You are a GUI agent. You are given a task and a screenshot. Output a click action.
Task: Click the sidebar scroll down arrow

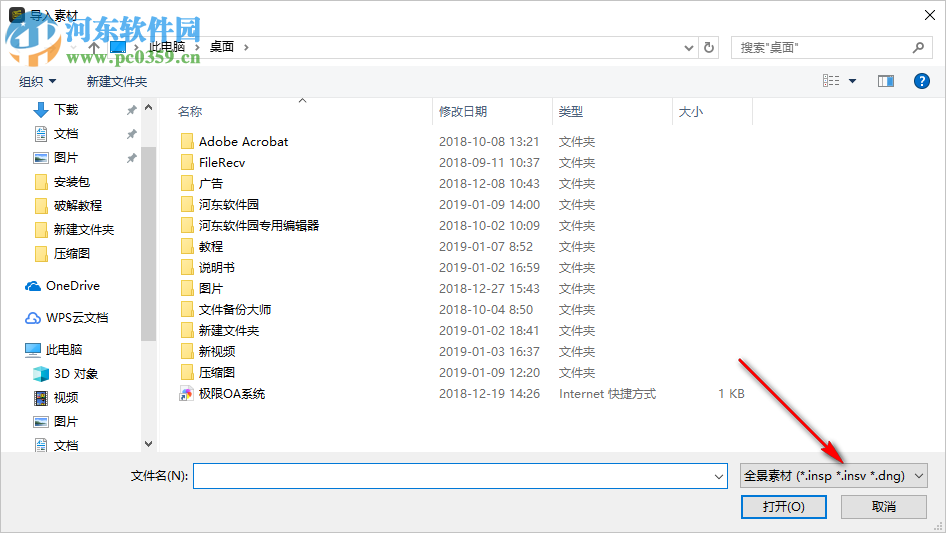pyautogui.click(x=148, y=444)
